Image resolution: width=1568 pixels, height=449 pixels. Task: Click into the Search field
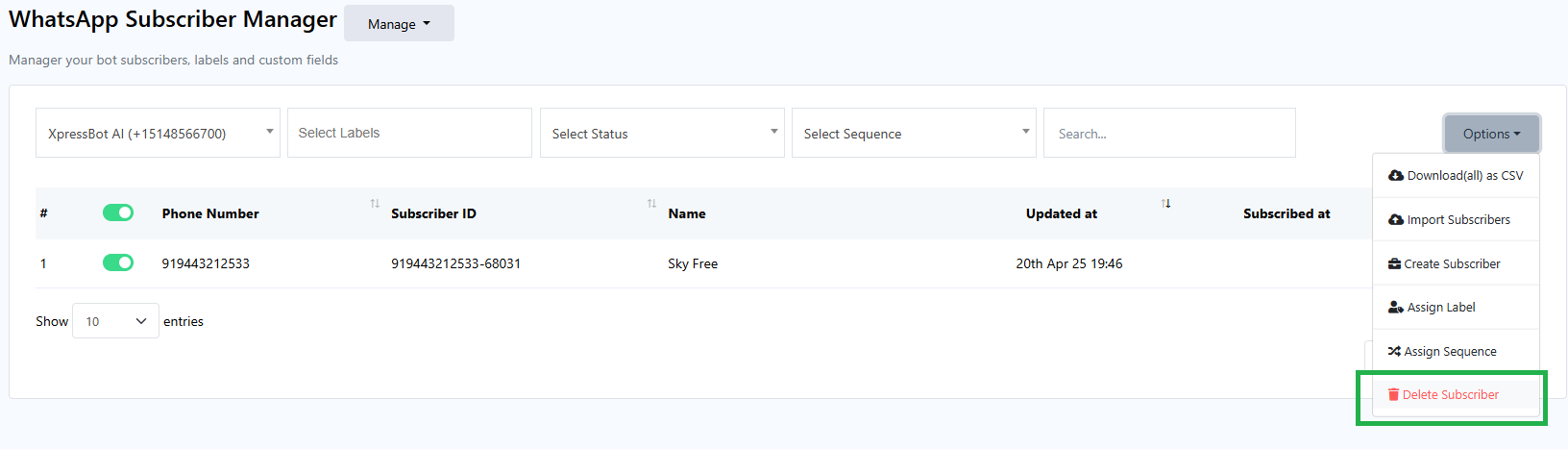(x=1168, y=134)
